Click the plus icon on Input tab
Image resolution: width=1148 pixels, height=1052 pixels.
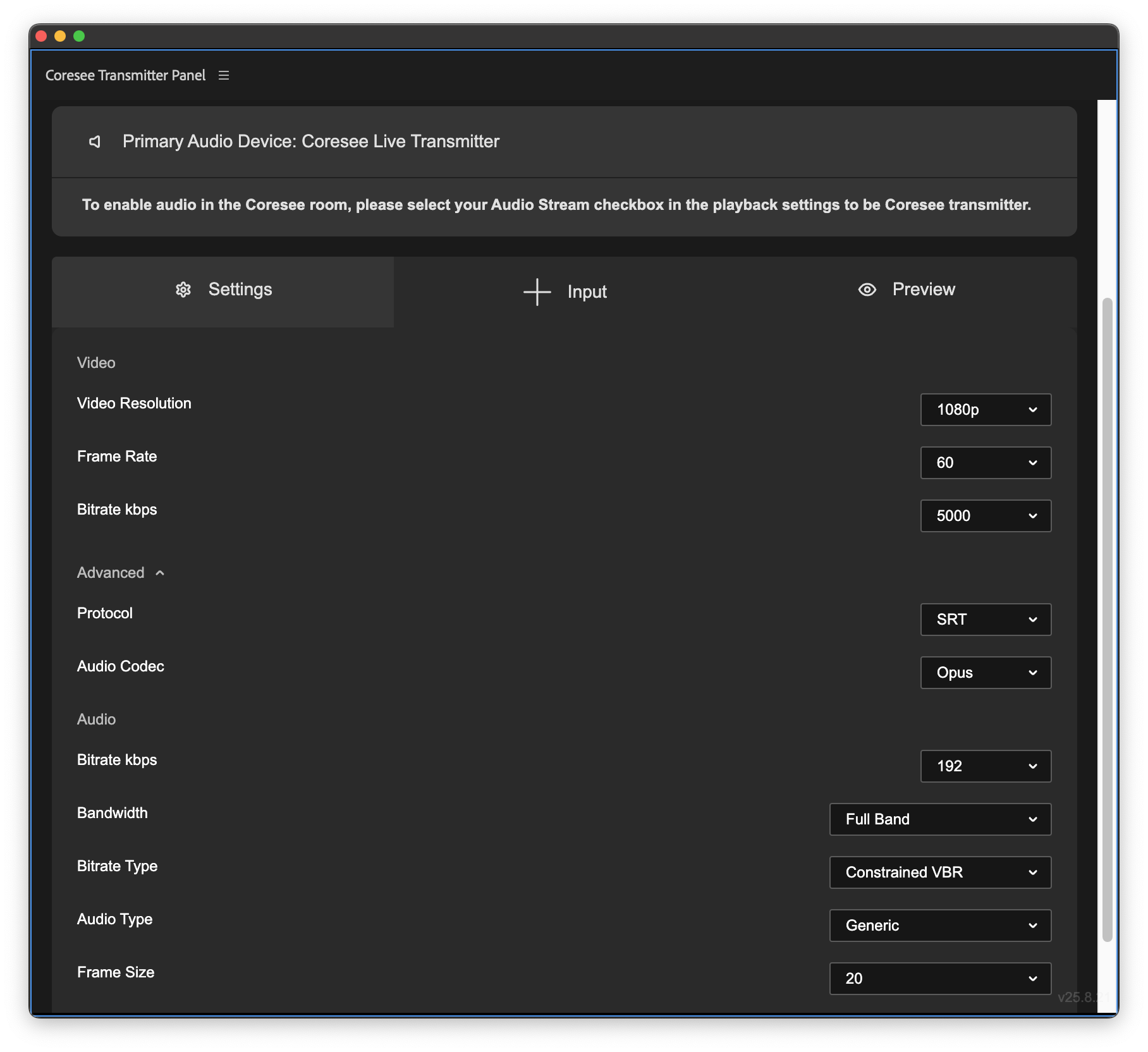click(x=537, y=292)
